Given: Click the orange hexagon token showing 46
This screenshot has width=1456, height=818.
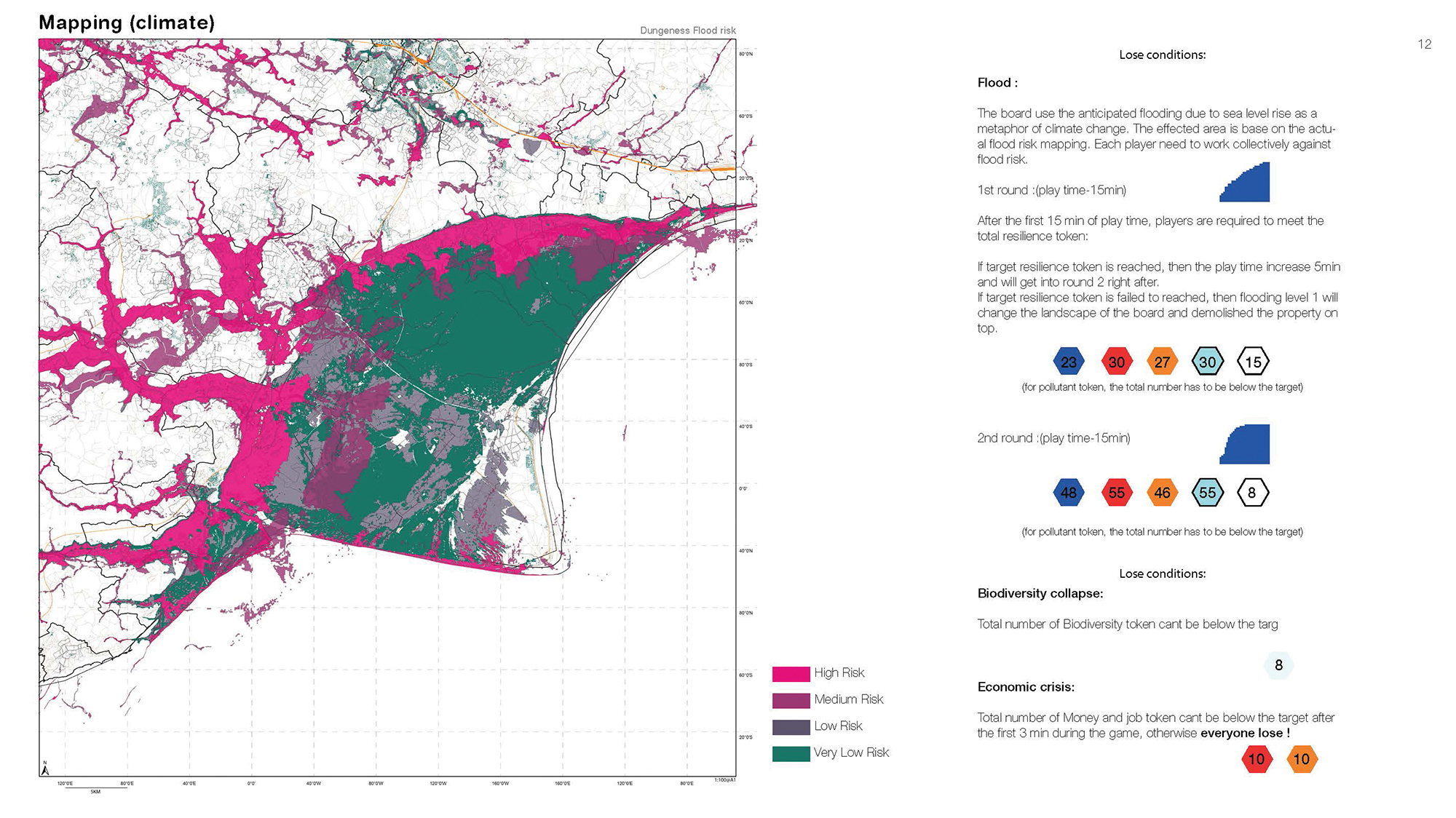Looking at the screenshot, I should [1162, 493].
